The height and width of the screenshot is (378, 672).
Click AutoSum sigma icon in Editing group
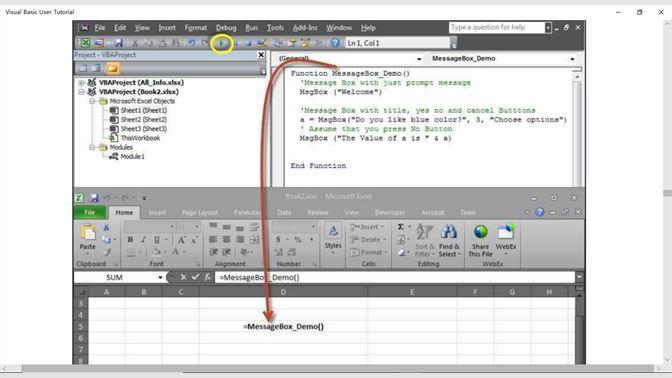(x=401, y=227)
